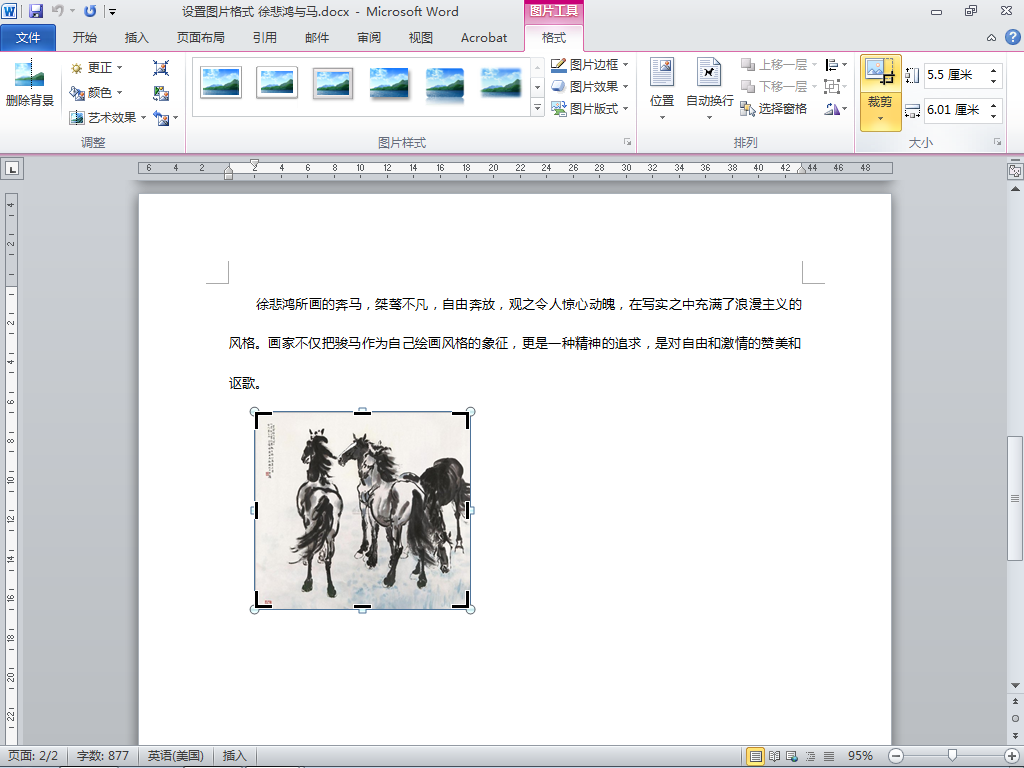This screenshot has width=1024, height=768.
Task: Open the Picture Effects (图片效果) dropdown
Action: coord(590,86)
